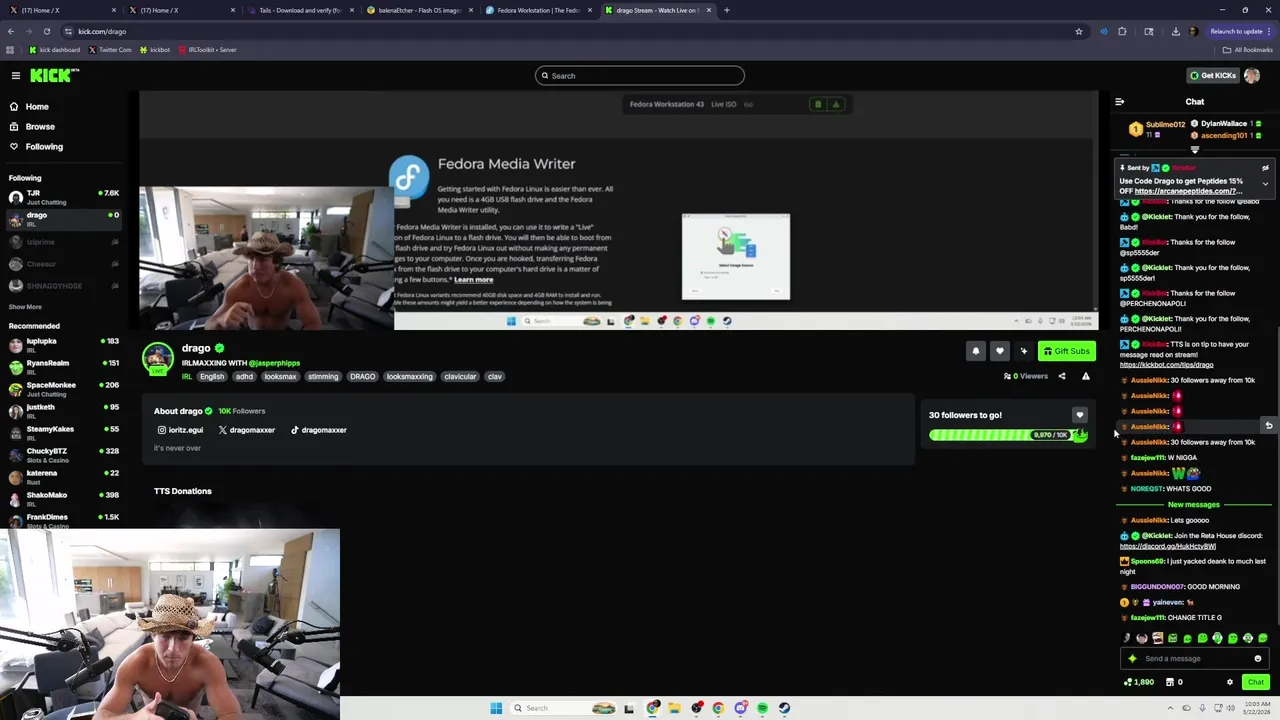Click the Gift Subs button
The width and height of the screenshot is (1280, 720).
coord(1066,351)
